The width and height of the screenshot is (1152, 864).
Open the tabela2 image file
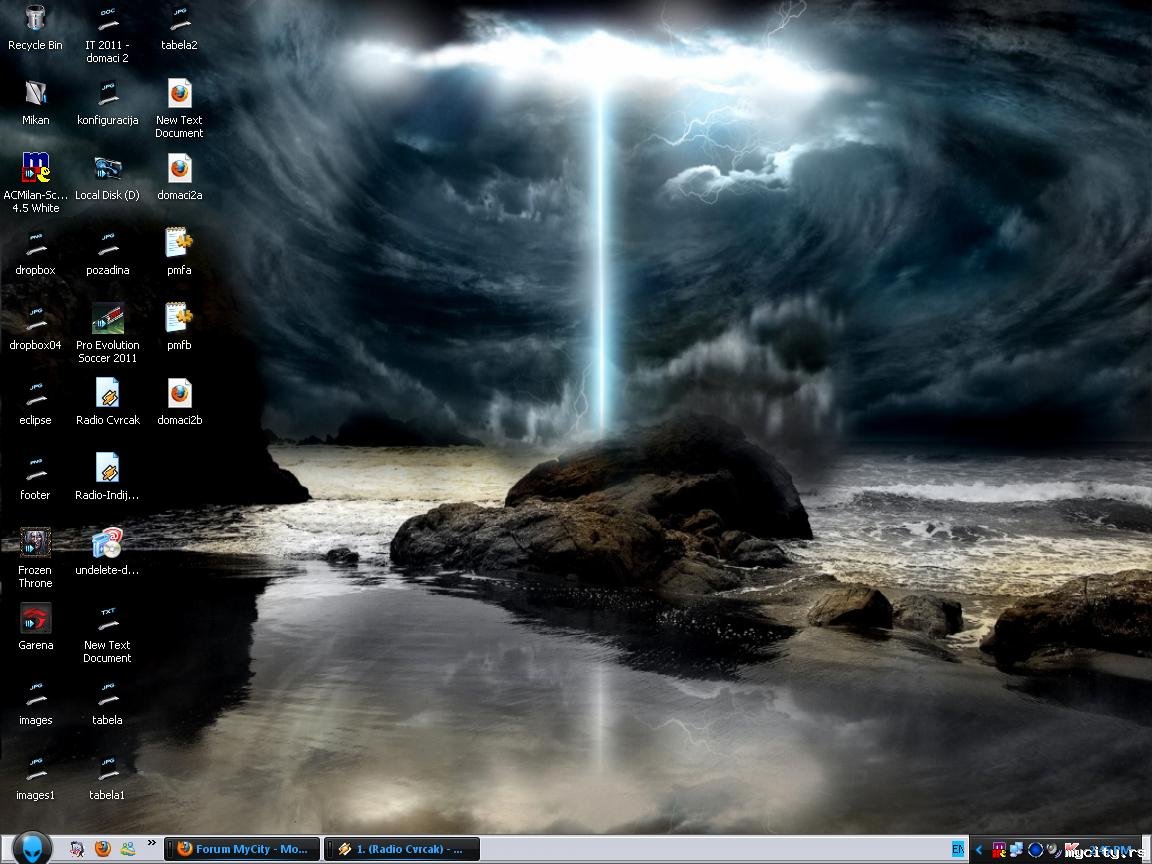click(x=179, y=27)
